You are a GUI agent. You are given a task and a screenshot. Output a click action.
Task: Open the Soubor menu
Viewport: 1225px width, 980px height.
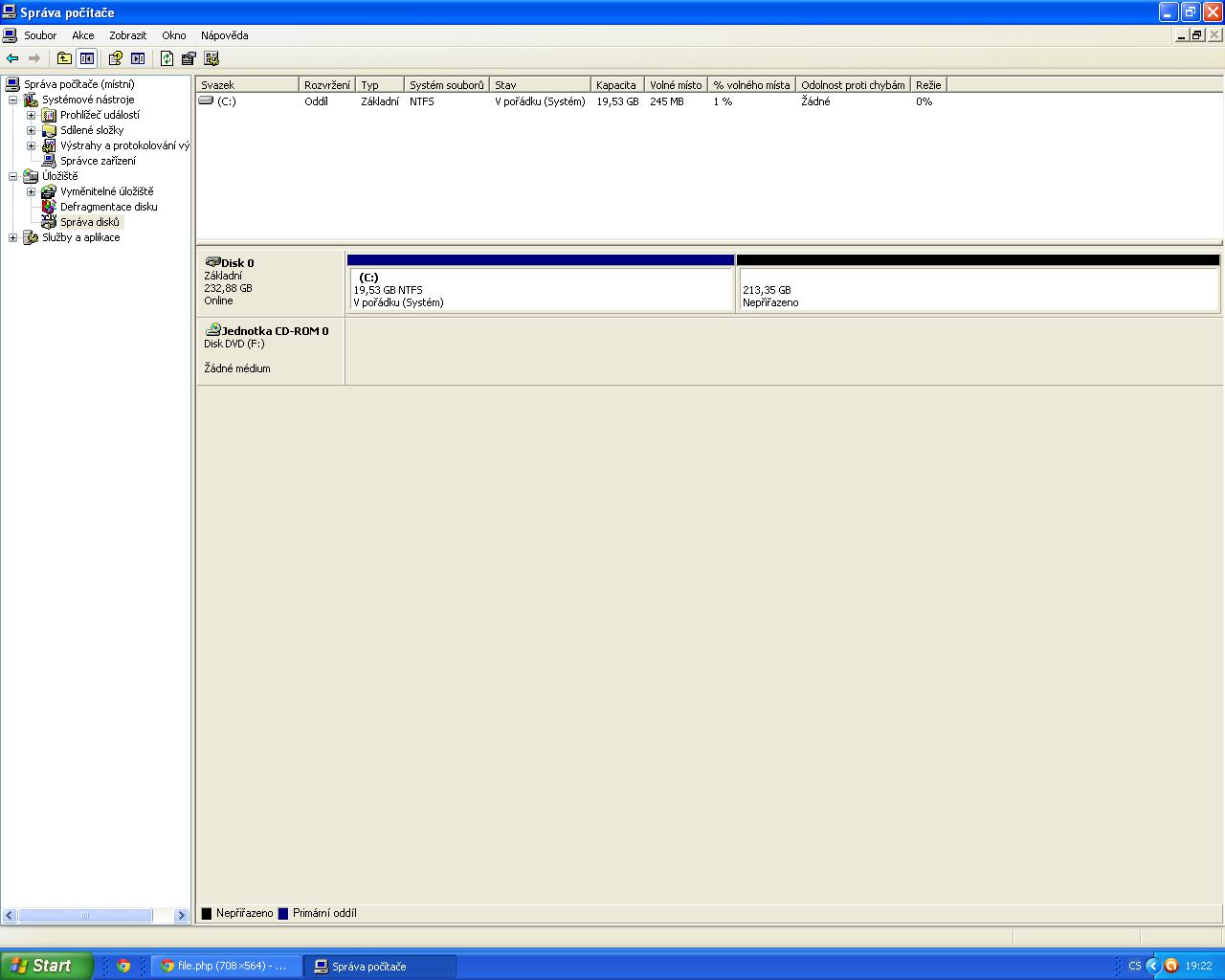[40, 35]
